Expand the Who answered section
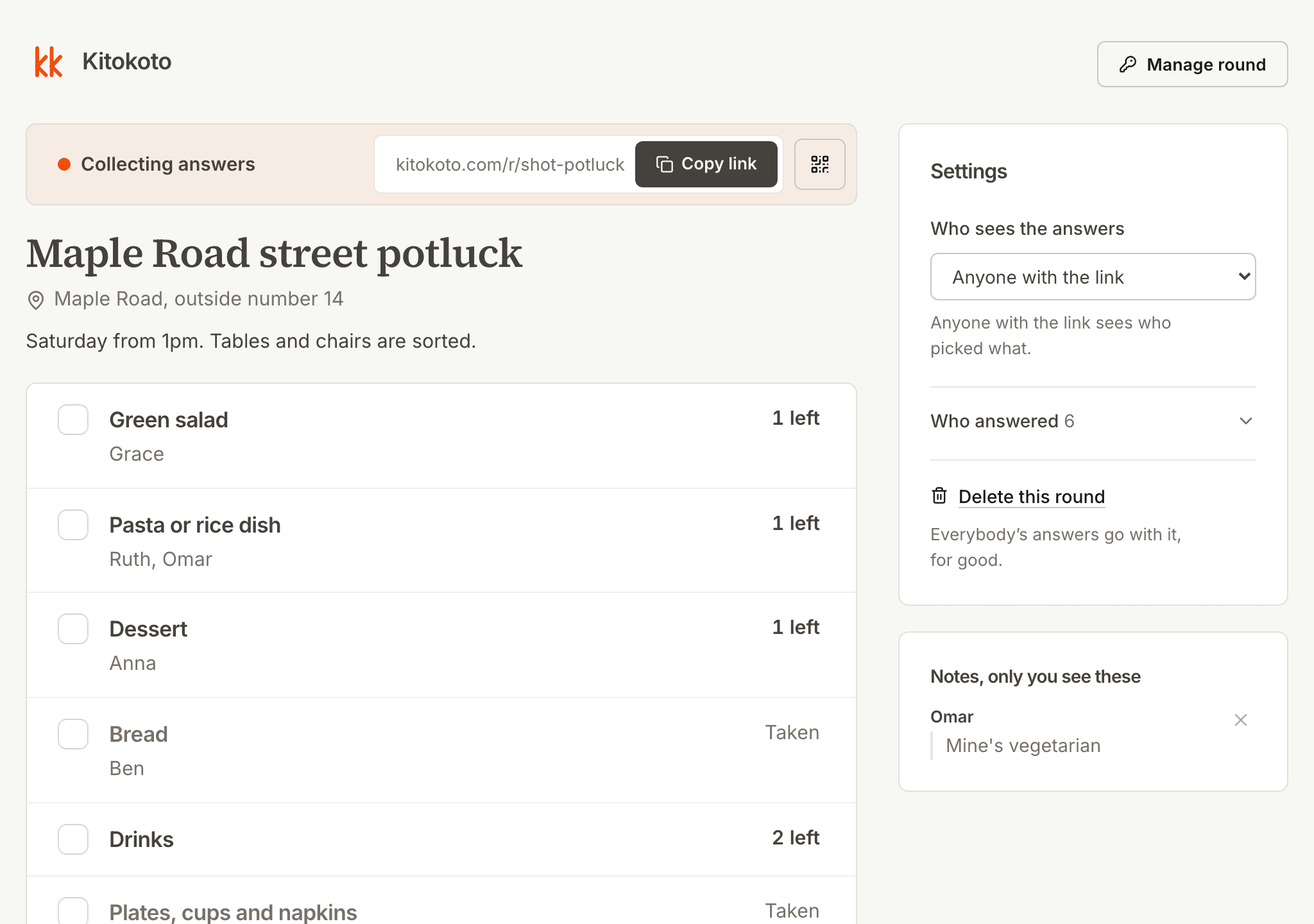 tap(1093, 421)
